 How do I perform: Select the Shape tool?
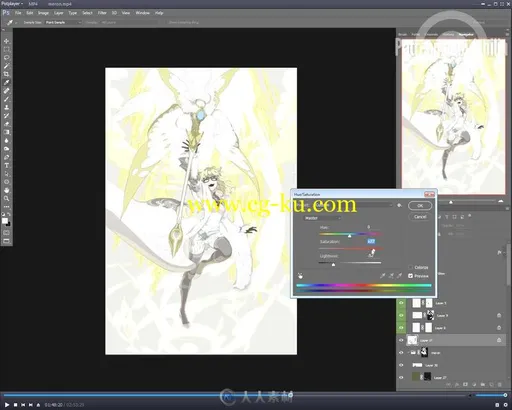point(6,182)
